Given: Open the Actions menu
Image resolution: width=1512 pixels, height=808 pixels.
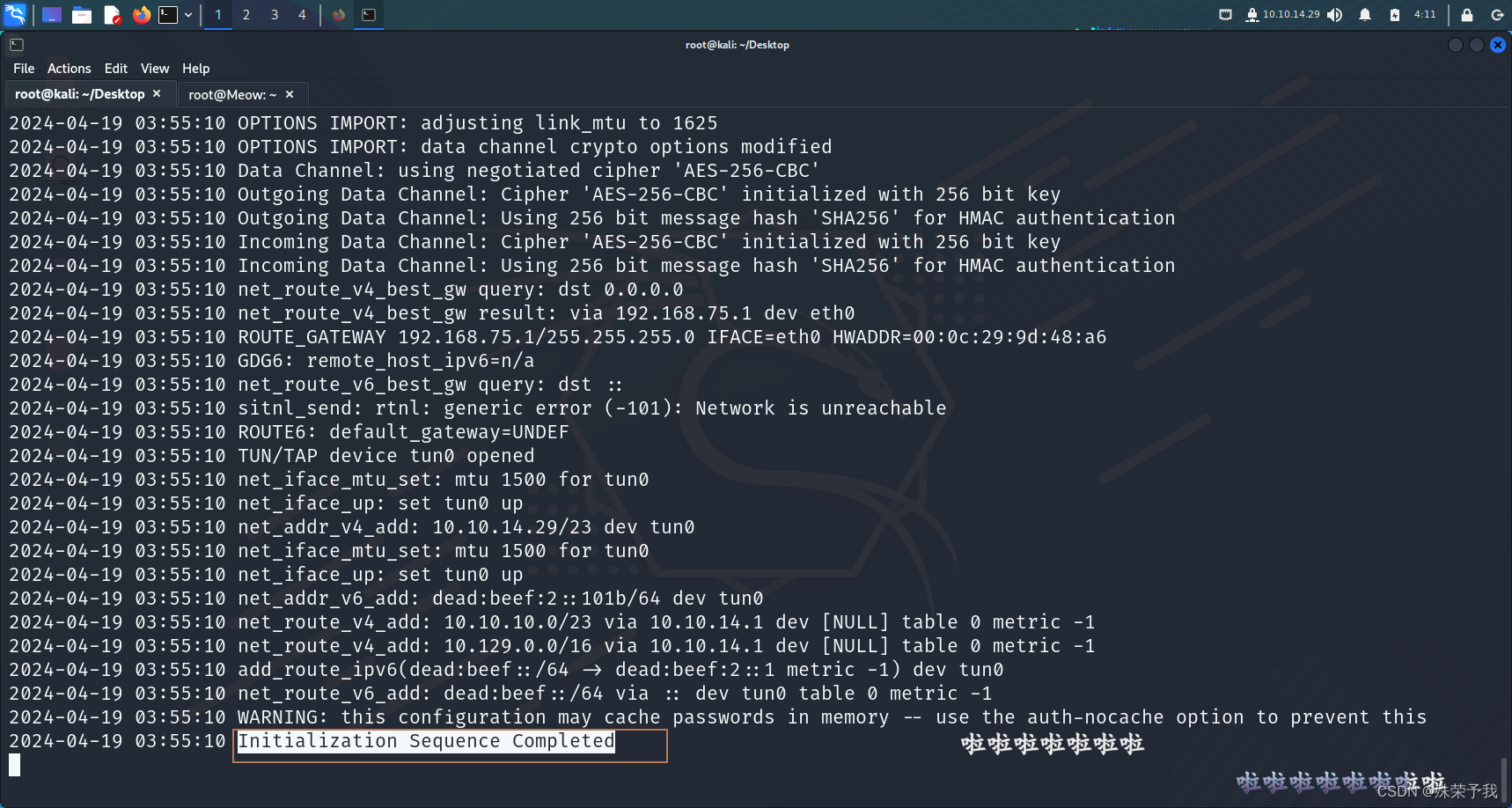Looking at the screenshot, I should (x=70, y=69).
